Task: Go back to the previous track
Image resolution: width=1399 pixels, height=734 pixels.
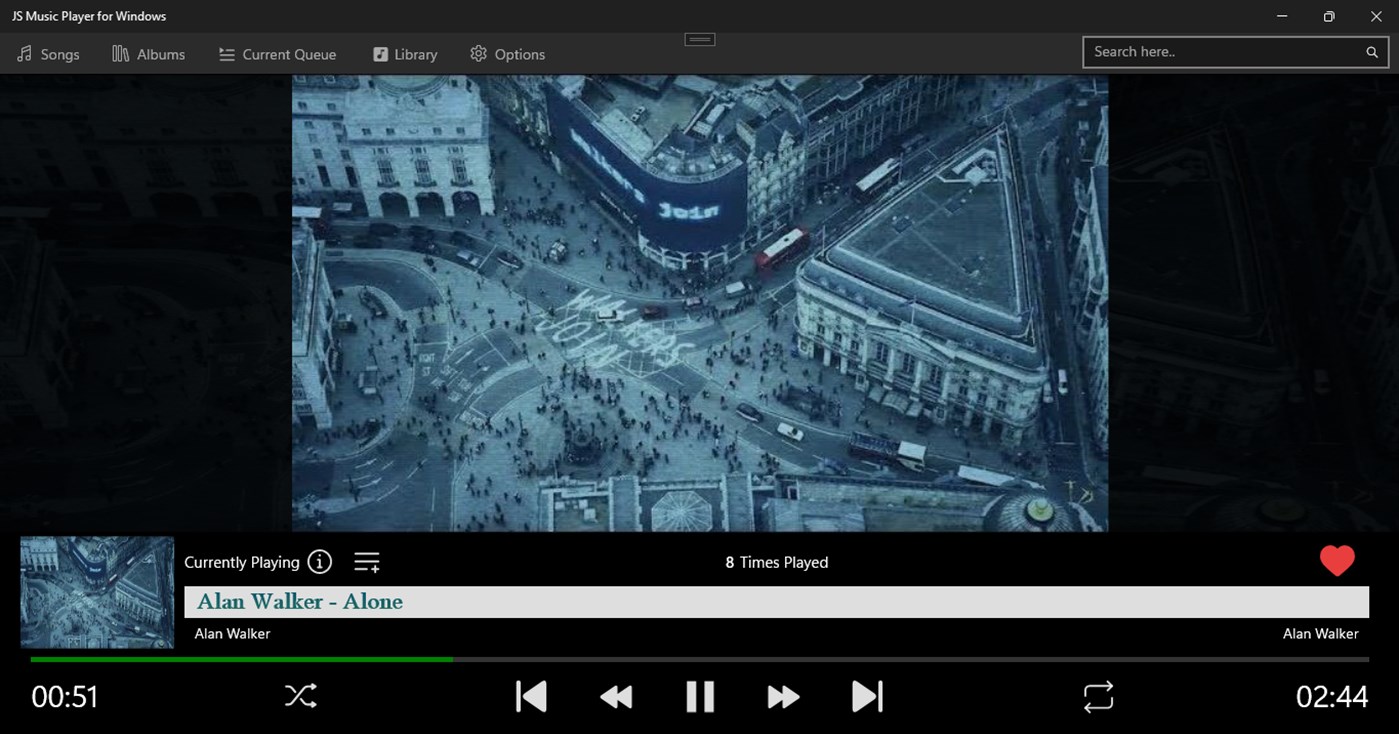Action: coord(531,696)
